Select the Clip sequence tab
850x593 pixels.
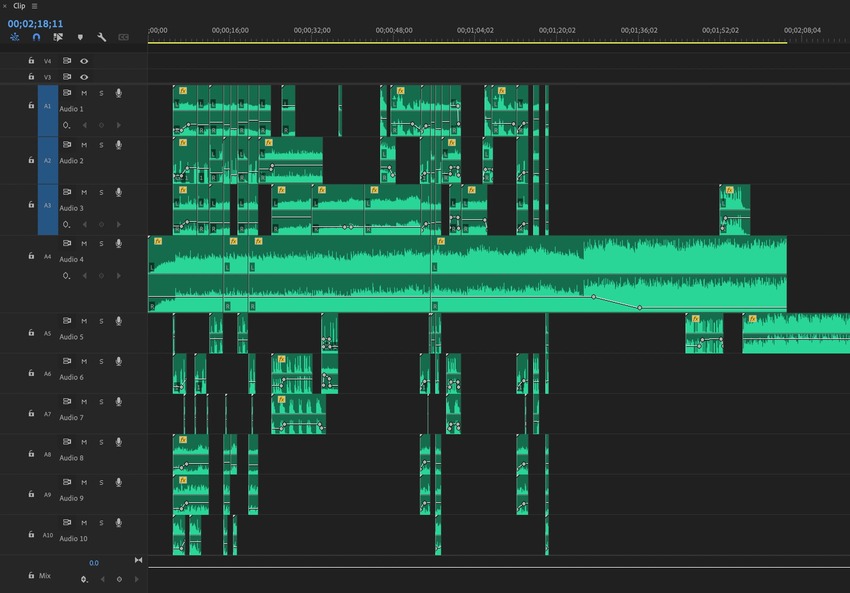pos(19,6)
